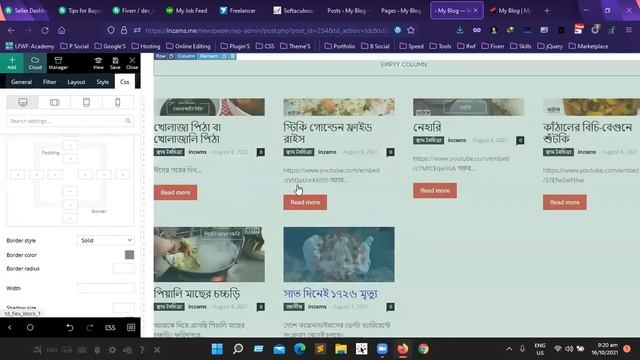This screenshot has height=360, width=640.
Task: Switch to Softaculous browser tab
Action: coord(293,11)
